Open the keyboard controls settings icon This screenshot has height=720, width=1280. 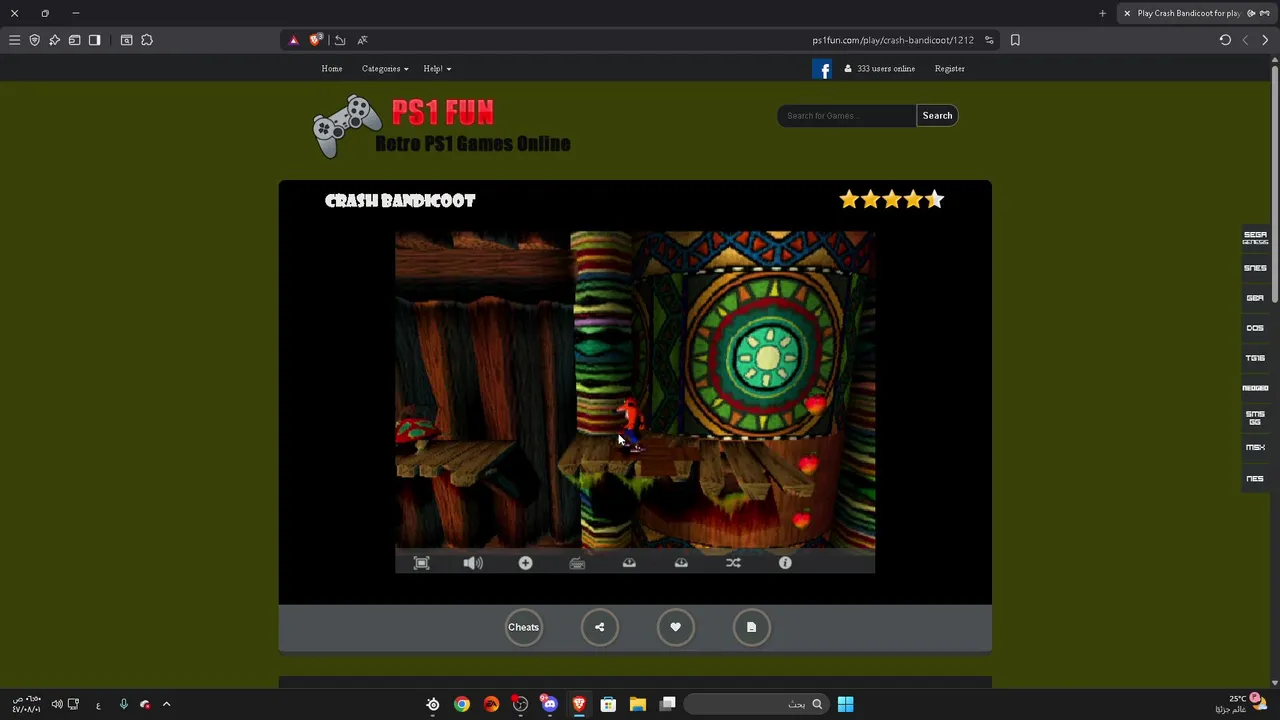pyautogui.click(x=577, y=563)
